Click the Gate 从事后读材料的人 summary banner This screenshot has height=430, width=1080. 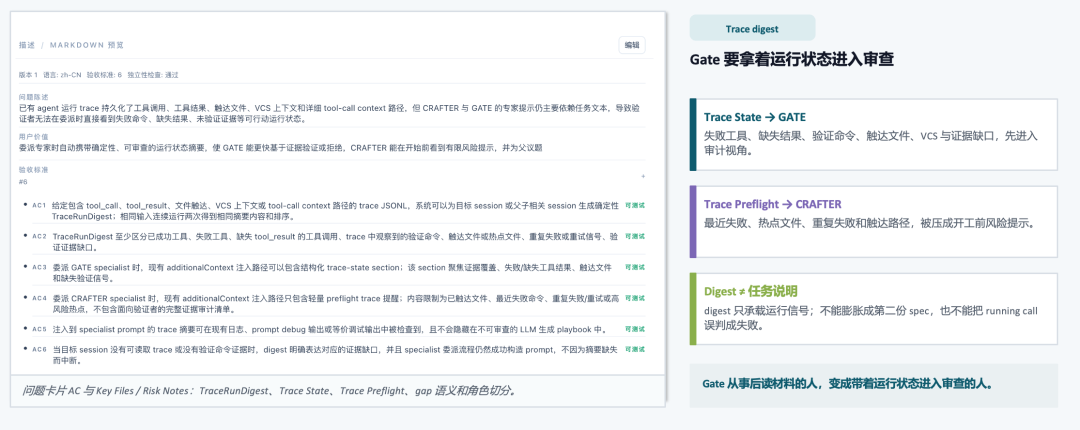coord(873,385)
